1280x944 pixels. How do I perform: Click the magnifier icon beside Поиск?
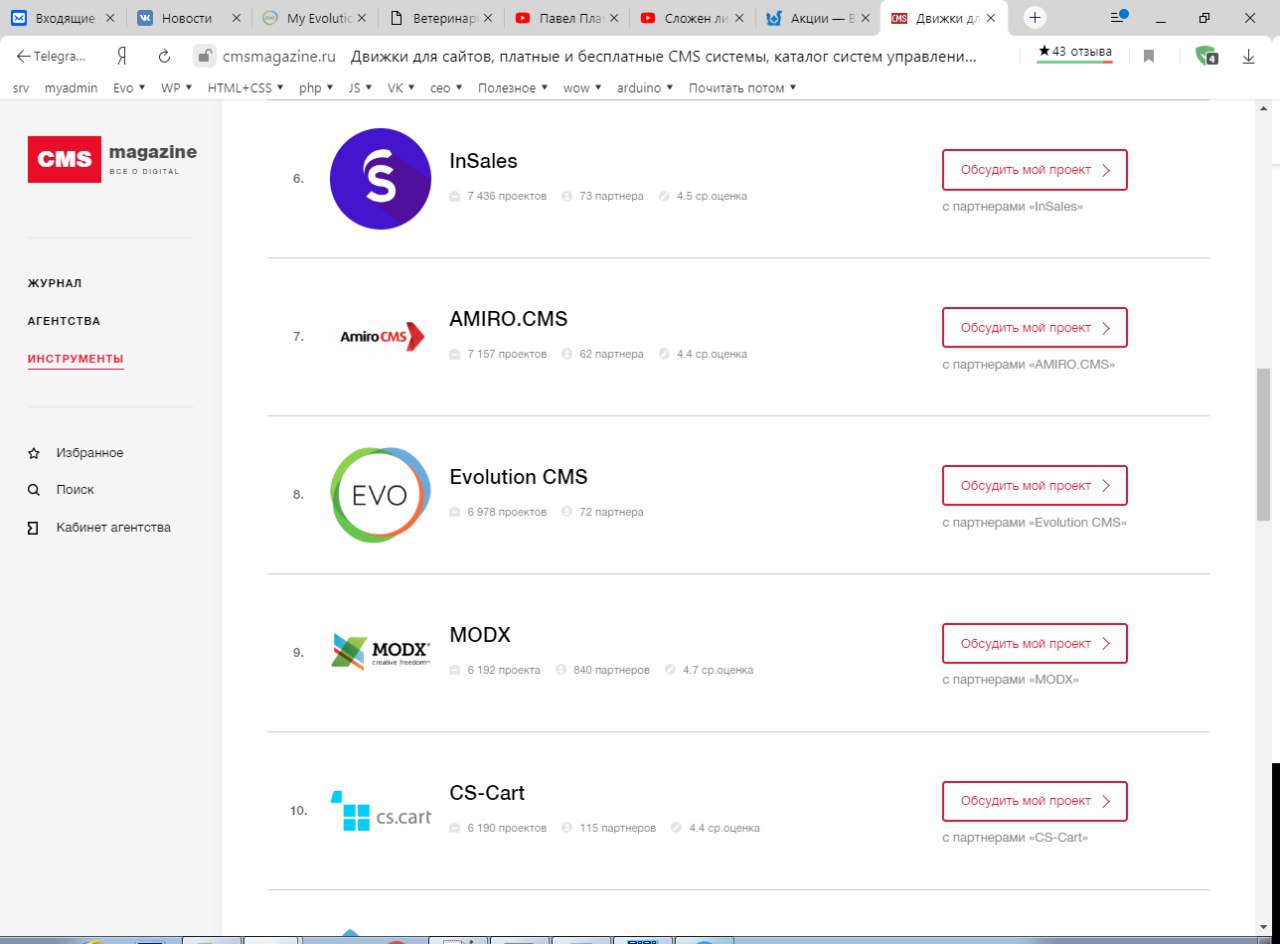pos(34,490)
